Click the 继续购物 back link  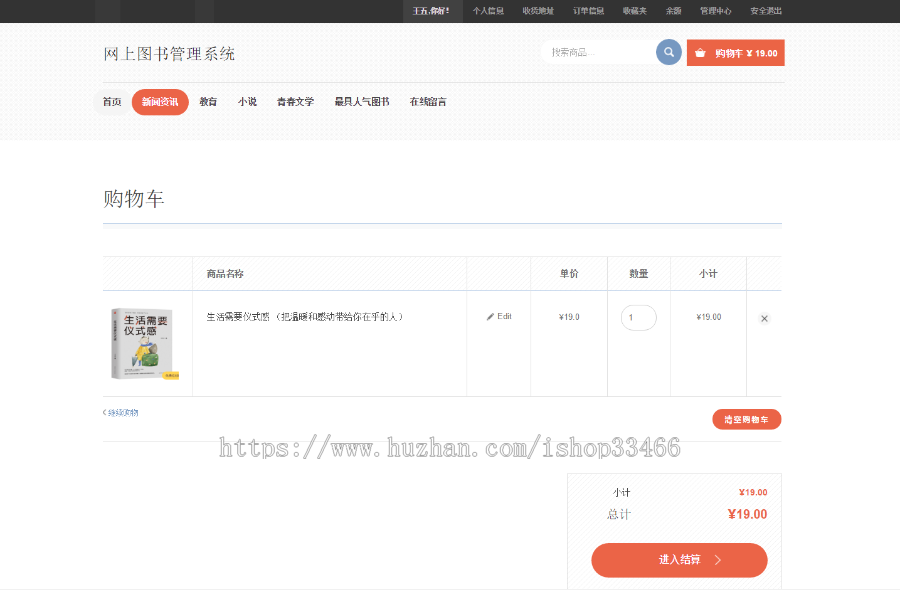tap(121, 412)
